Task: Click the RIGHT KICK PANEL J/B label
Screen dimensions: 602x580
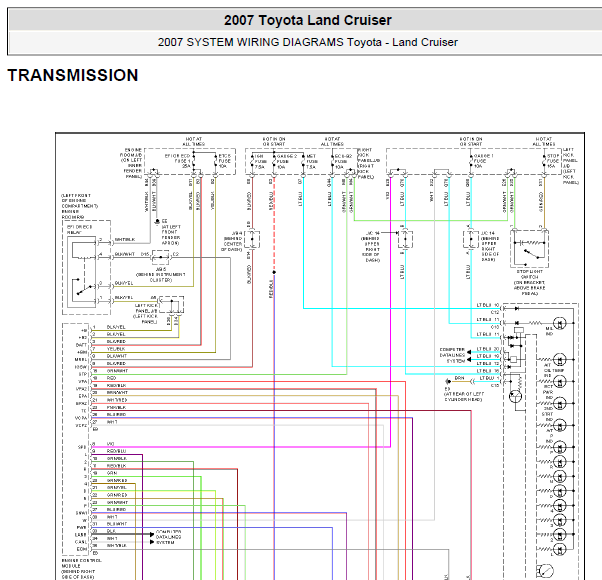Action: click(368, 163)
